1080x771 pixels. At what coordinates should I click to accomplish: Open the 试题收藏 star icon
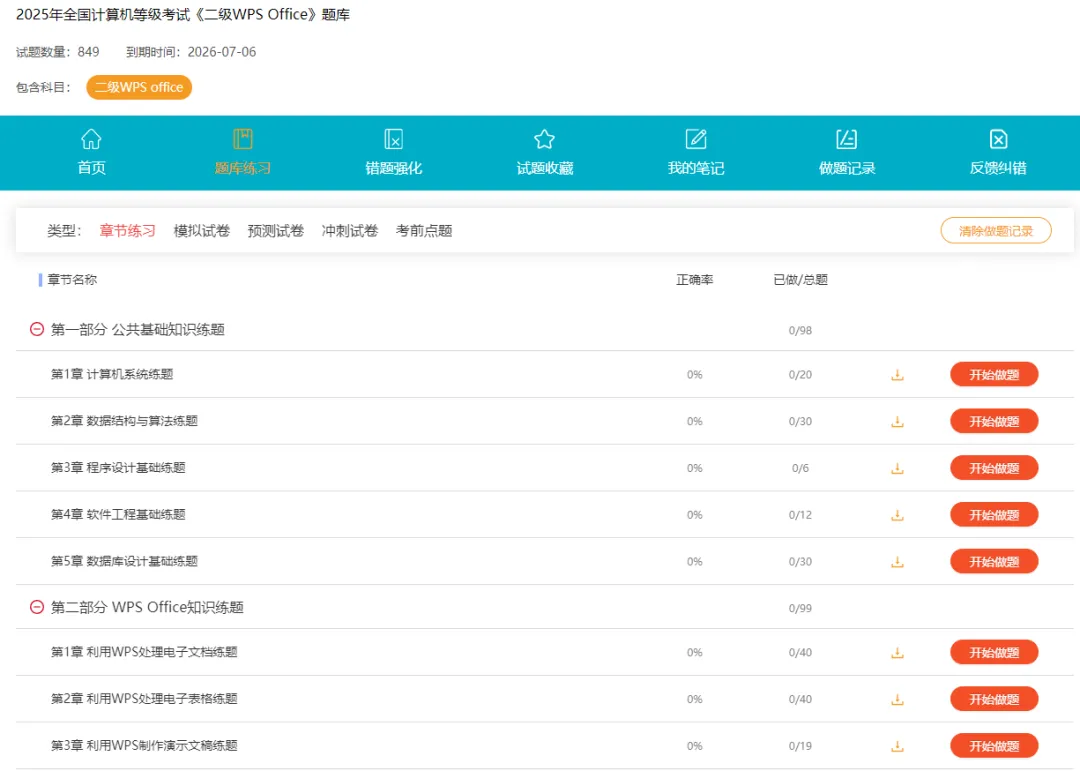click(x=544, y=139)
